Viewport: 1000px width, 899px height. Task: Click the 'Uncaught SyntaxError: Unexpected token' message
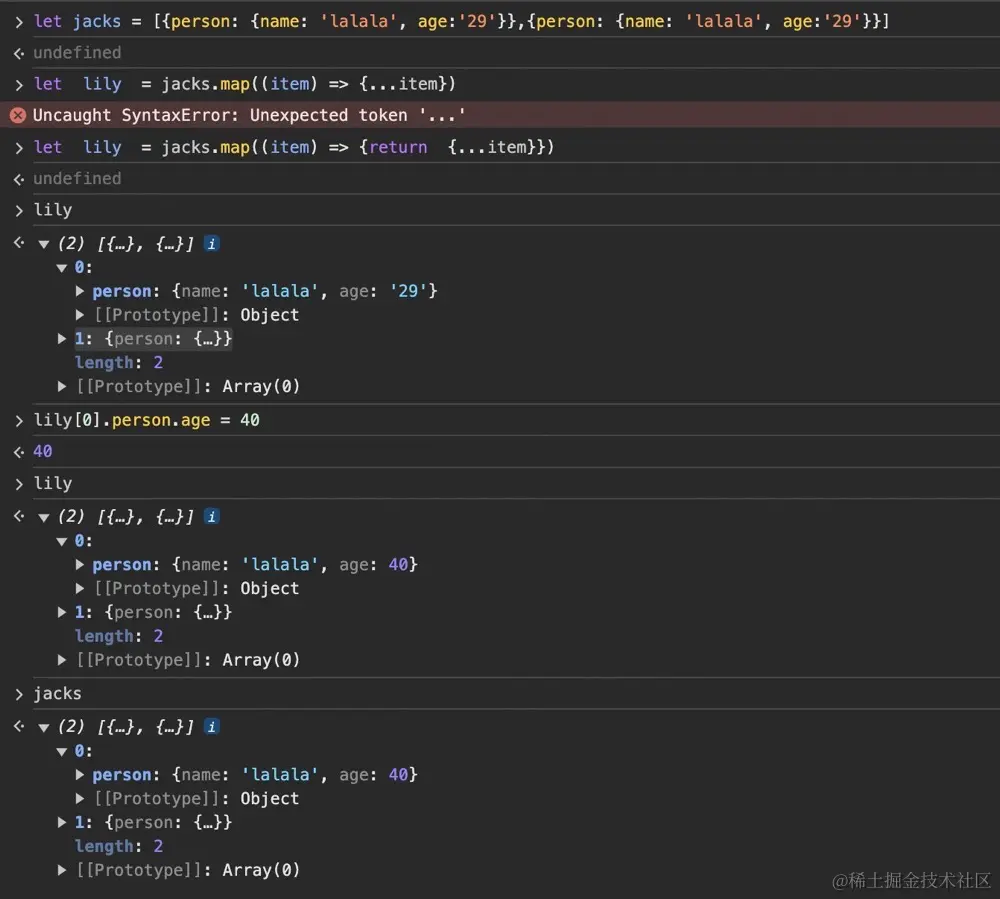pos(249,115)
